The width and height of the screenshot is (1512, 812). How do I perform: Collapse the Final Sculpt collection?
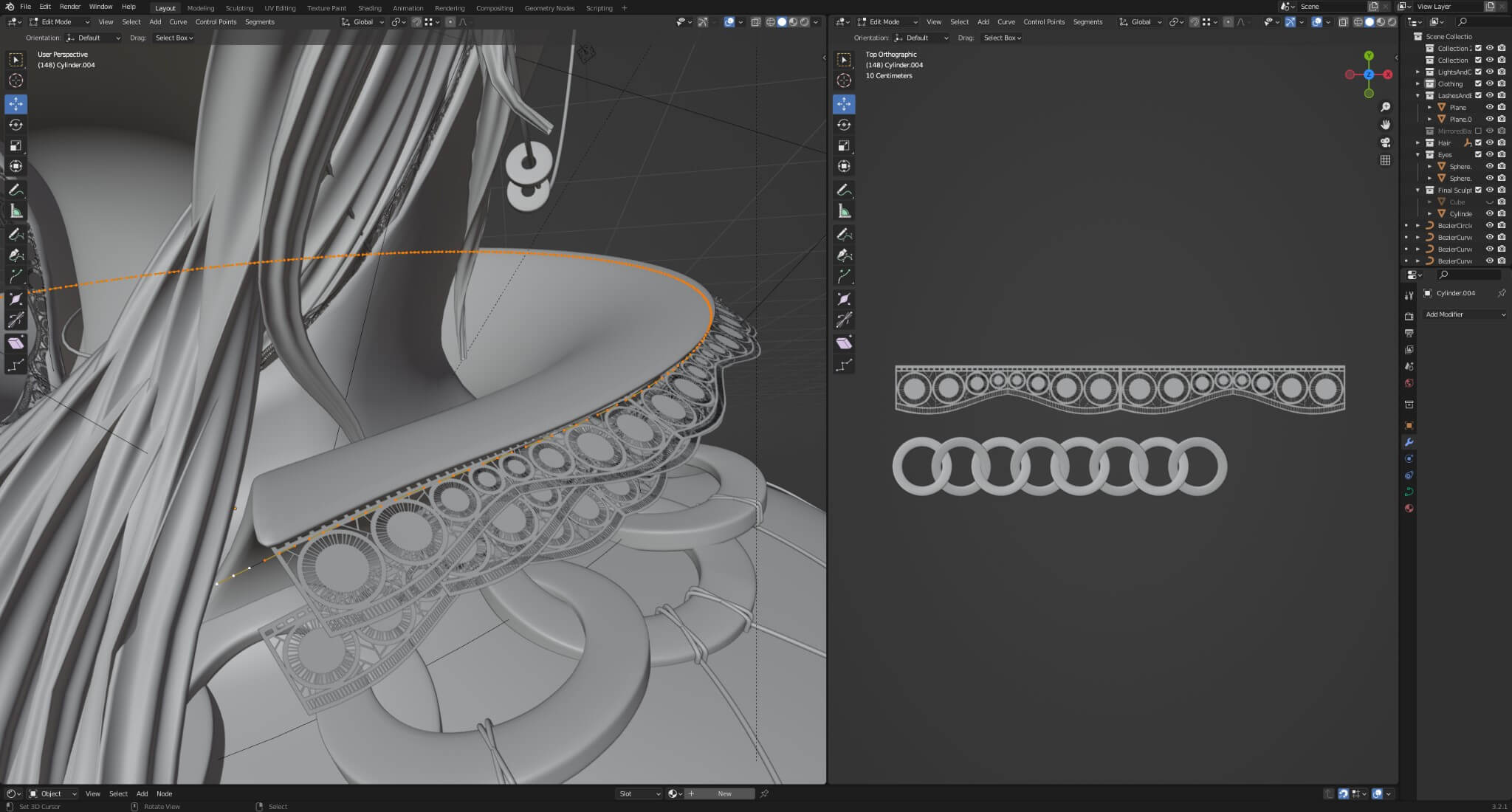1417,190
